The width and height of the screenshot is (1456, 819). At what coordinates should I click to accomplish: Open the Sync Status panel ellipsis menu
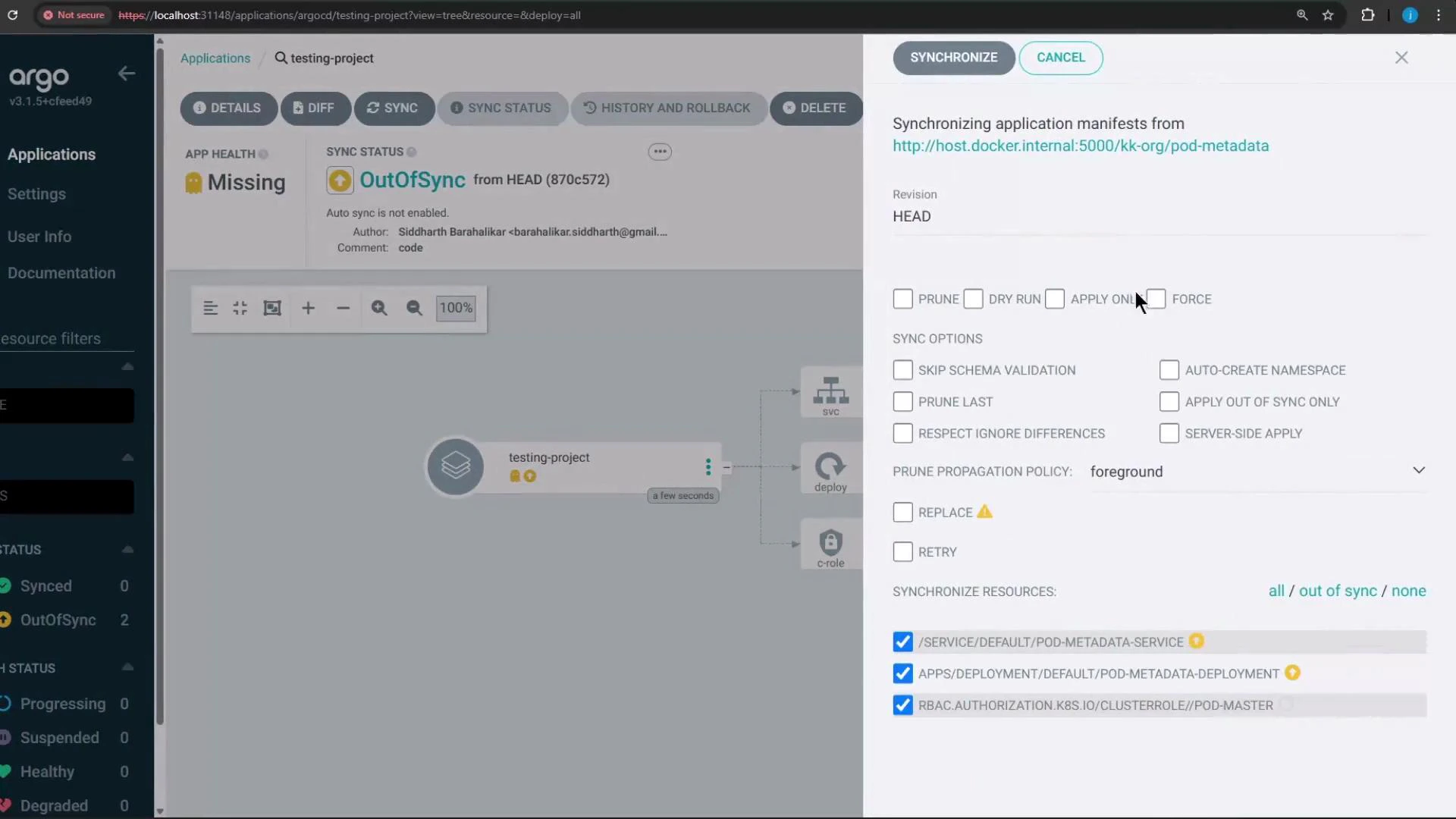[x=661, y=152]
